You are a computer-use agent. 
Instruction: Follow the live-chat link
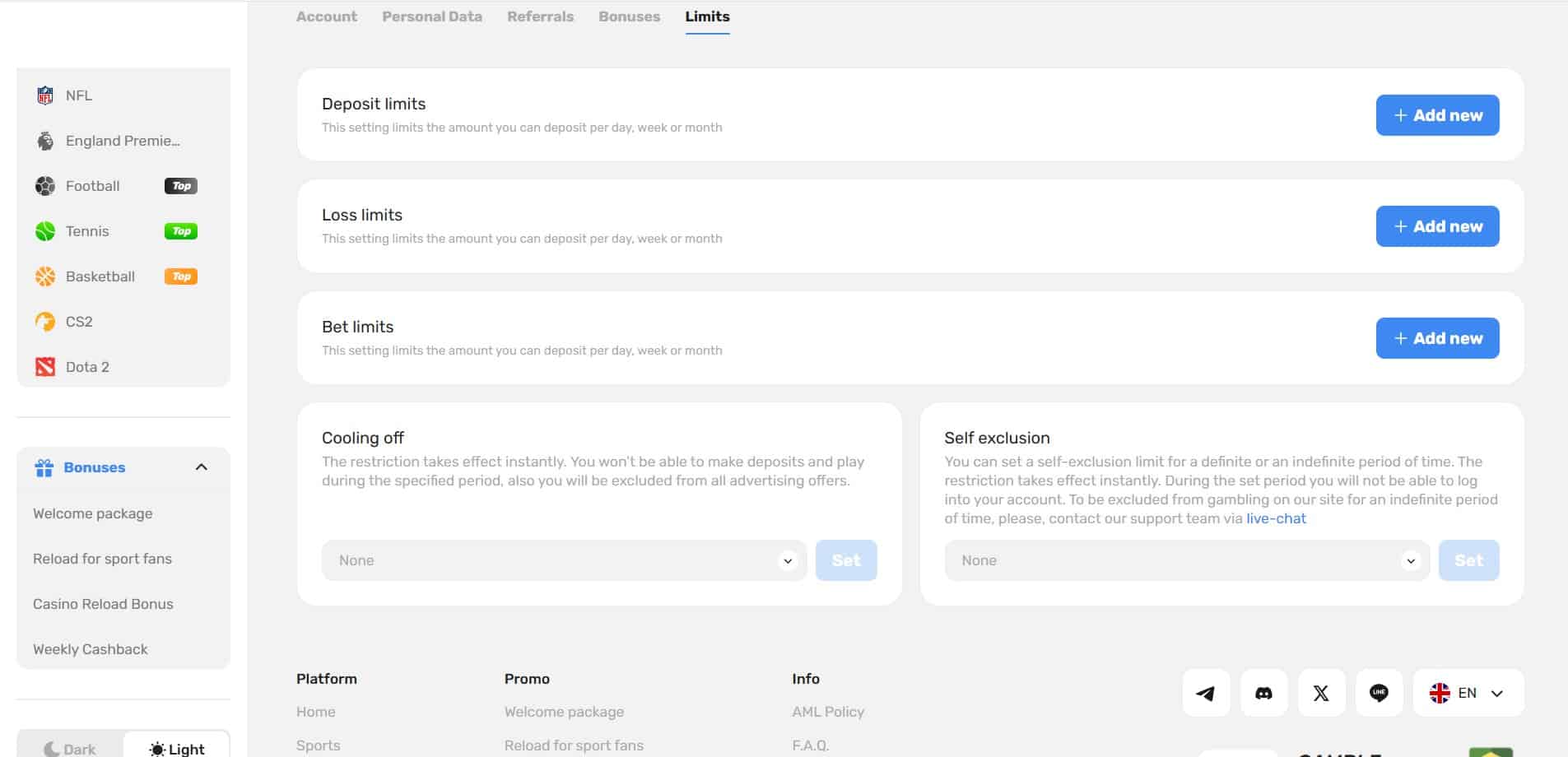(1276, 518)
